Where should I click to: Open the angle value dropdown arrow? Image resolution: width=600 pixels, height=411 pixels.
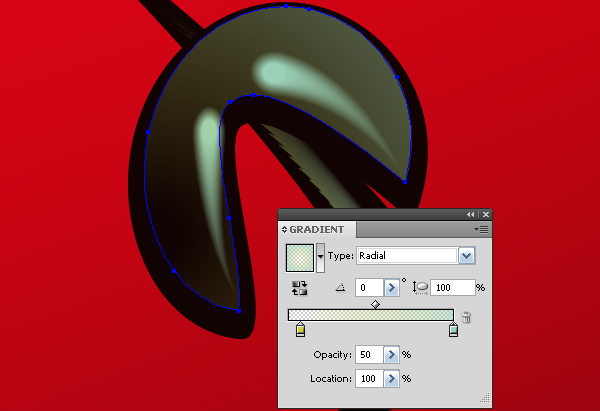coord(391,287)
